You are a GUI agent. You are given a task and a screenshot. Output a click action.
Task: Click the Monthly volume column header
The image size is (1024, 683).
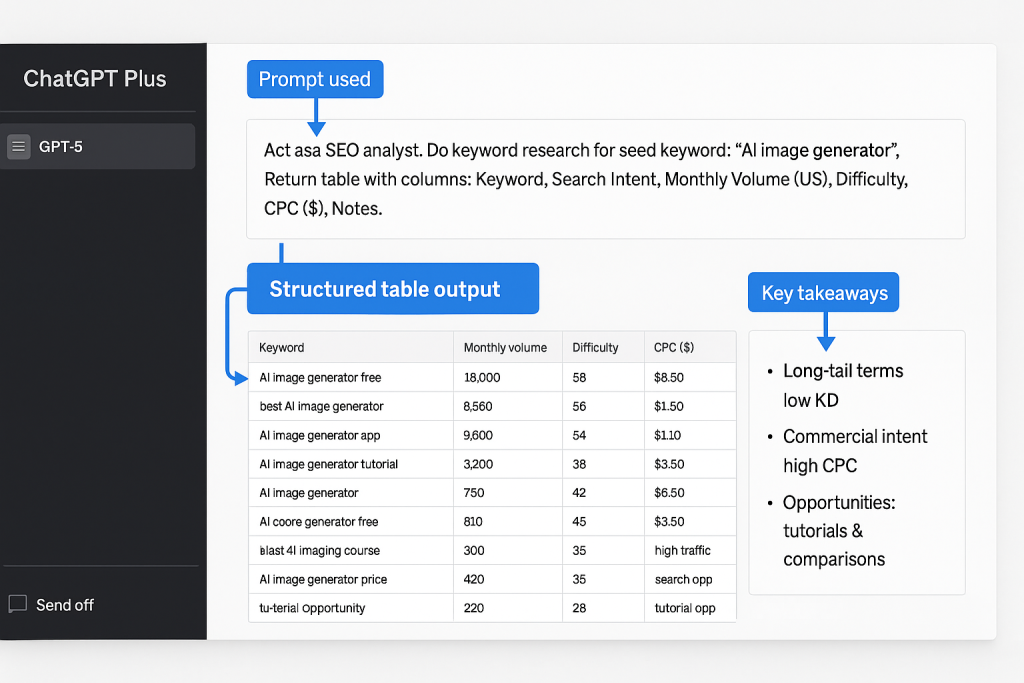pyautogui.click(x=505, y=348)
